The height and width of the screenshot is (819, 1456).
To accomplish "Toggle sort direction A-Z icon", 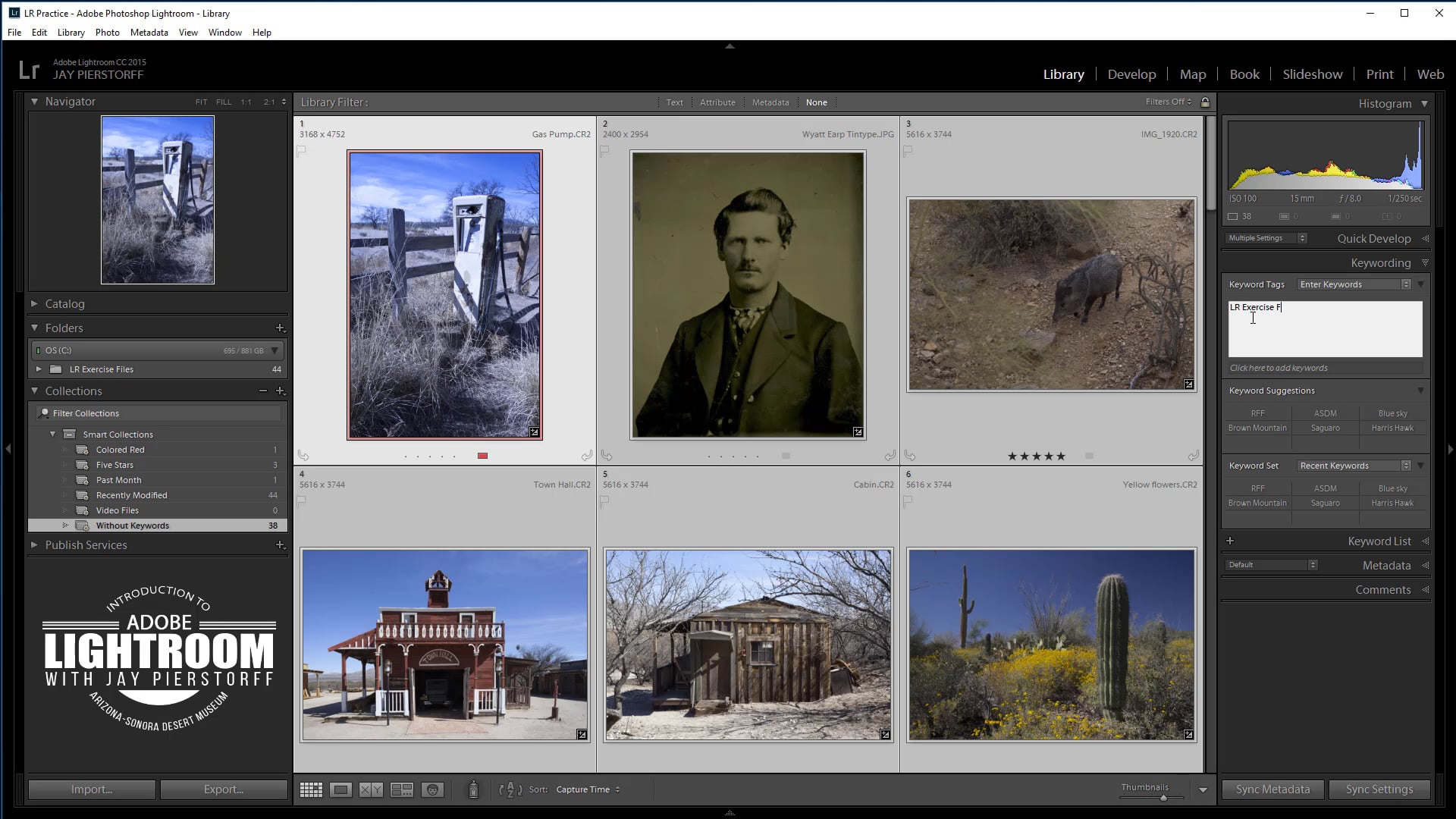I will [x=510, y=789].
